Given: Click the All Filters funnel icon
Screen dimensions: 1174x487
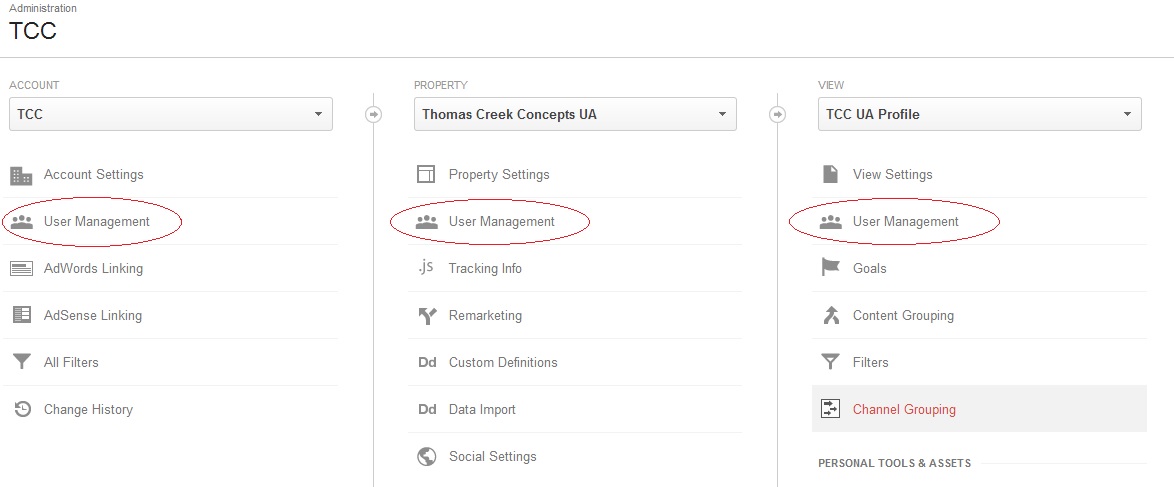Looking at the screenshot, I should (22, 363).
